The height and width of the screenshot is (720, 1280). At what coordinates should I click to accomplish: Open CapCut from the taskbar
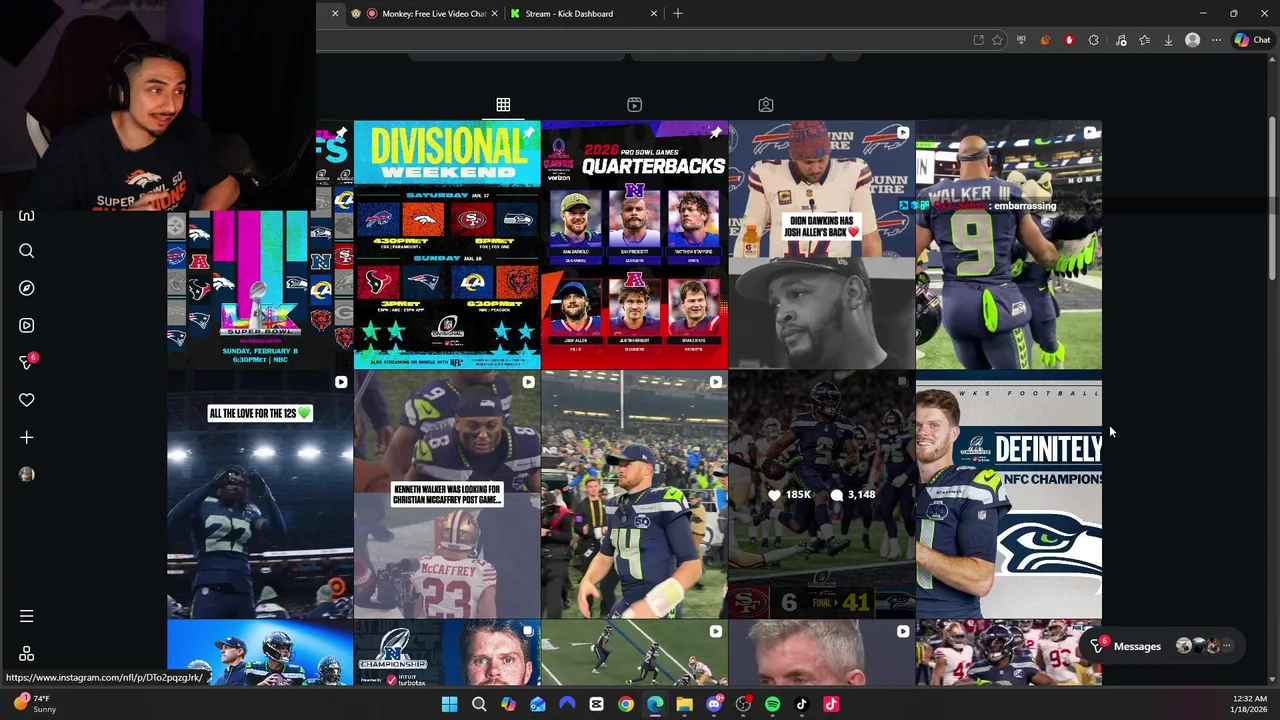596,705
